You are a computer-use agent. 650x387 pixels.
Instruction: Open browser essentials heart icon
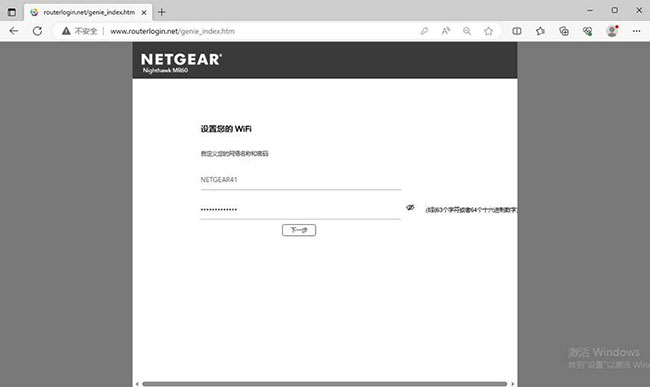point(587,31)
